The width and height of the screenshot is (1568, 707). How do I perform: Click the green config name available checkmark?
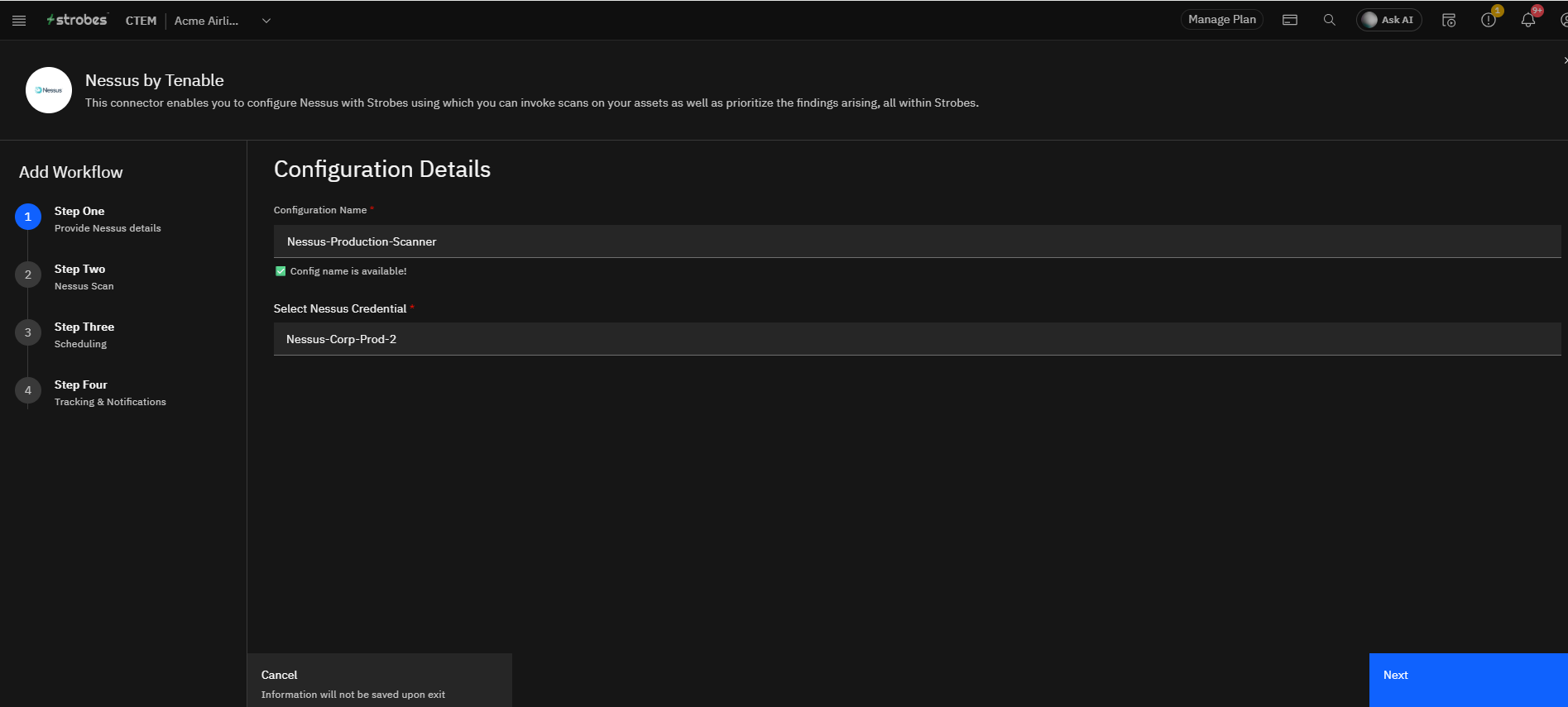point(281,271)
